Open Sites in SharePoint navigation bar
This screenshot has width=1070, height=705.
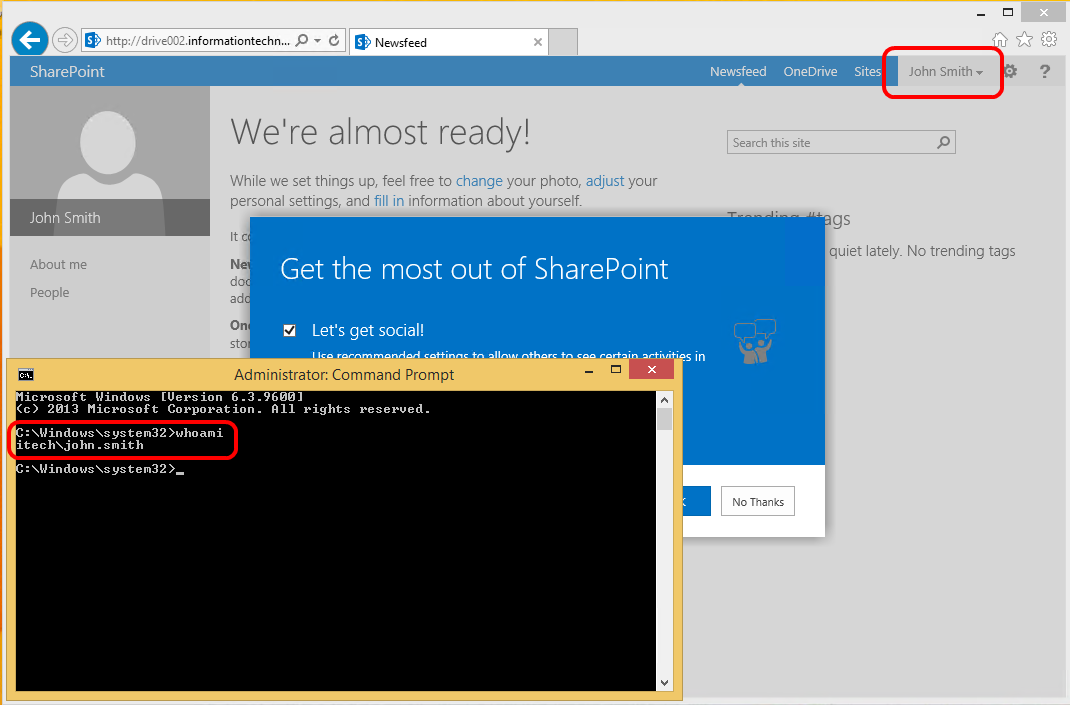[x=867, y=72]
